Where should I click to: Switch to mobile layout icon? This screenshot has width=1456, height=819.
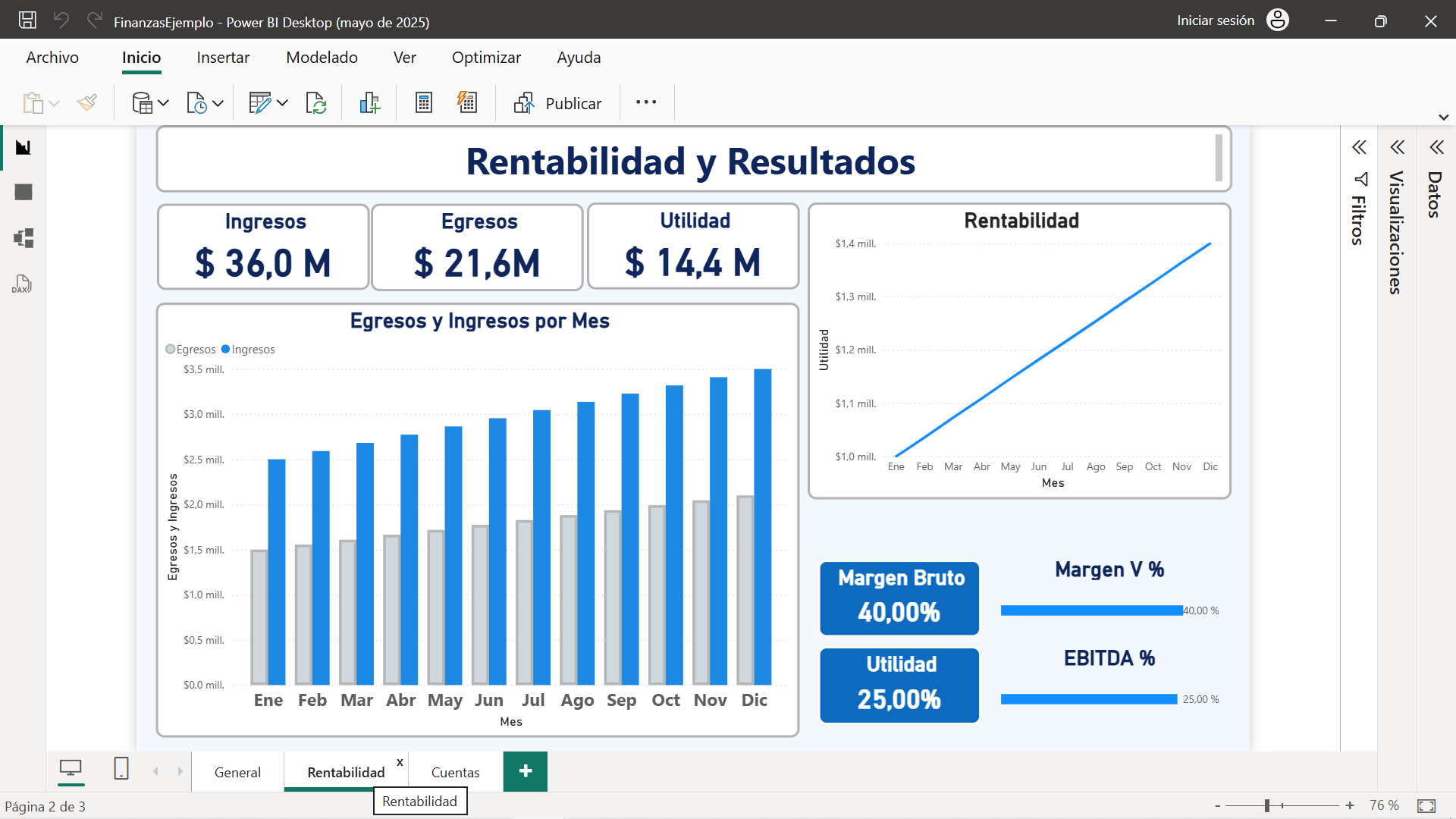(121, 769)
